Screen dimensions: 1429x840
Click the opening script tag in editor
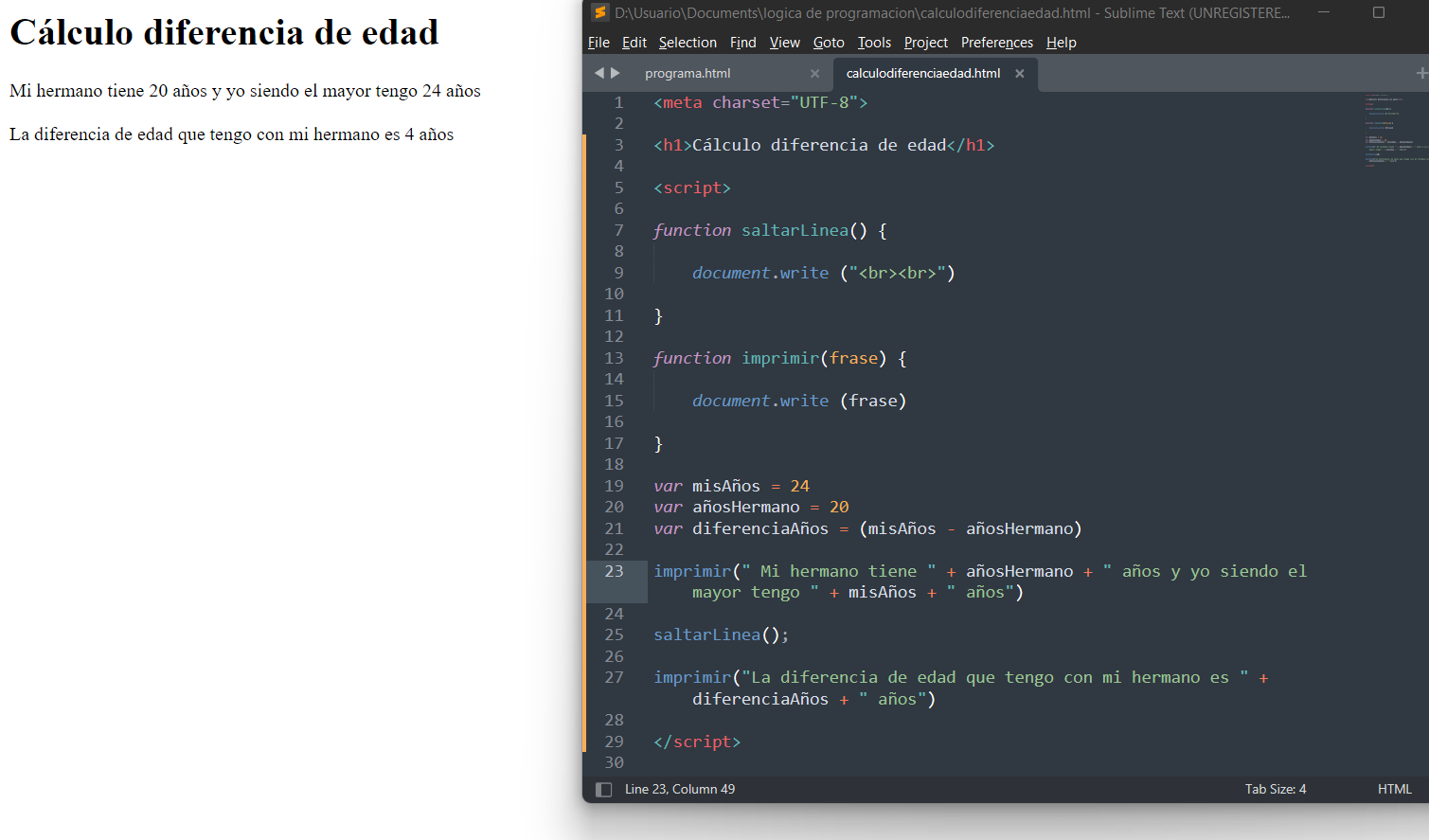point(692,188)
